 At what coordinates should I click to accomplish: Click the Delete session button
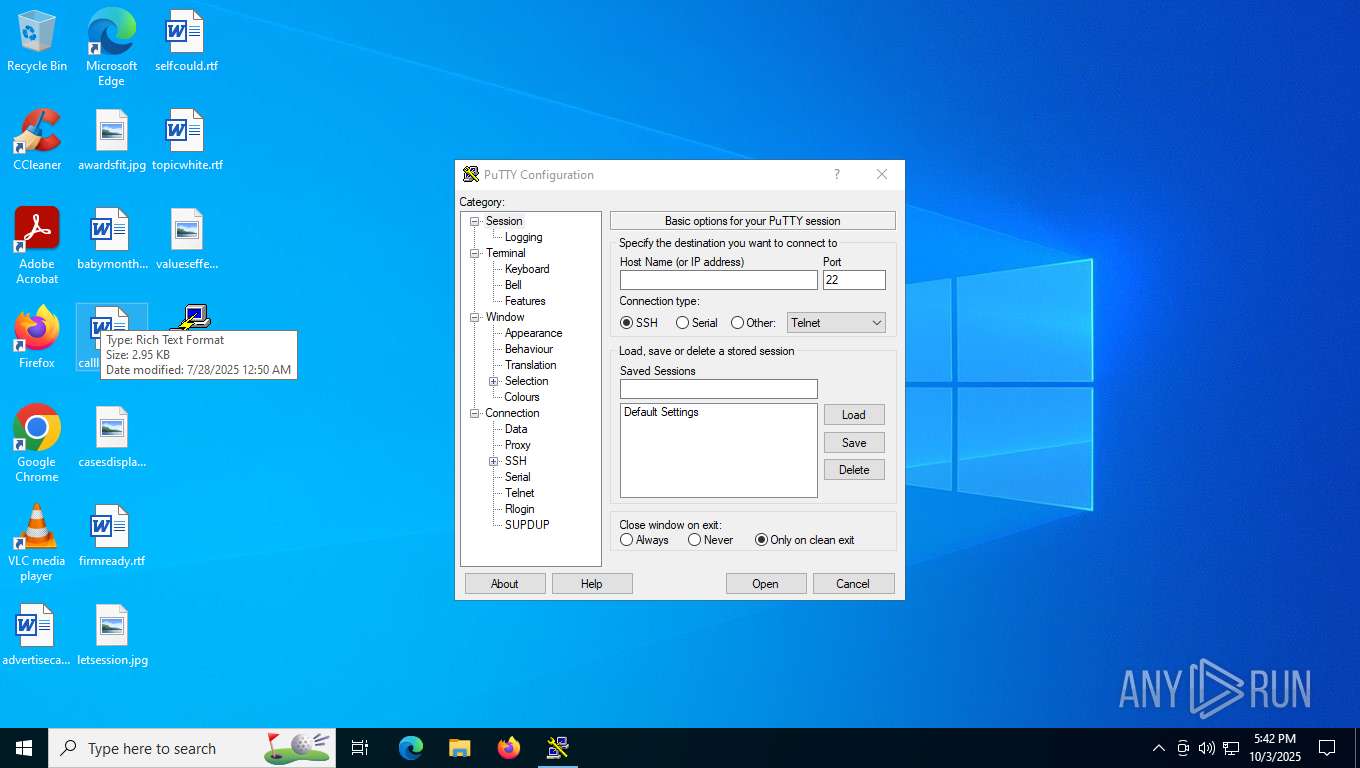point(854,470)
